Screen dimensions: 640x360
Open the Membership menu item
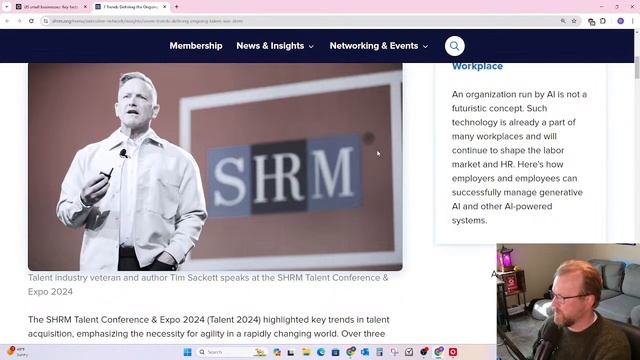pyautogui.click(x=196, y=46)
